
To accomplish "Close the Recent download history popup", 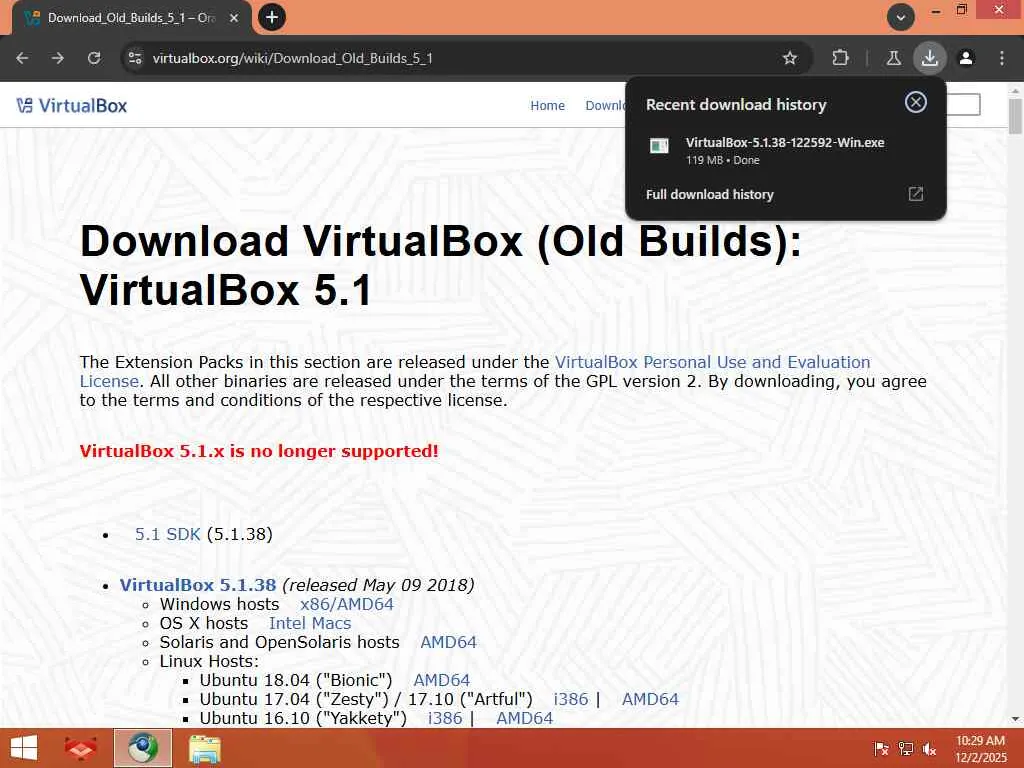I will [x=916, y=102].
